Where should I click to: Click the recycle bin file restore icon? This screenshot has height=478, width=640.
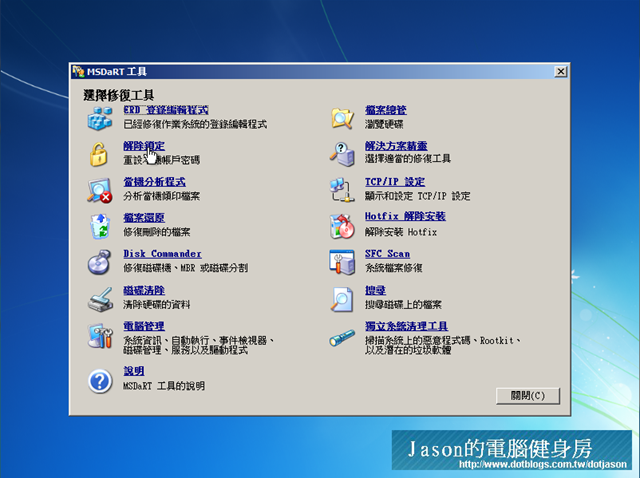(100, 226)
